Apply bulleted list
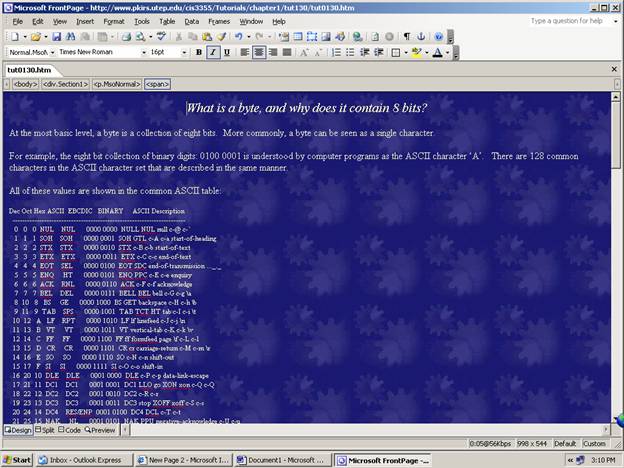Screen dimensions: 624x468 (350, 53)
